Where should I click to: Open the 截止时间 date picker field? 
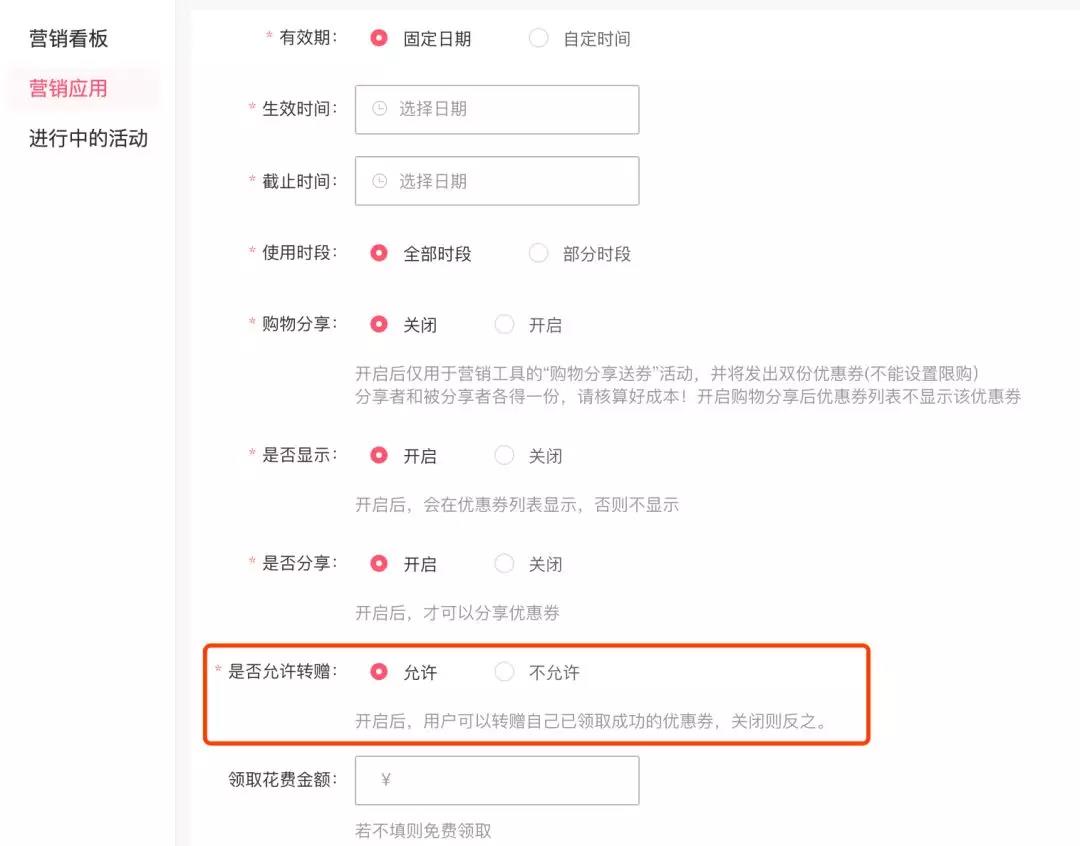(497, 181)
